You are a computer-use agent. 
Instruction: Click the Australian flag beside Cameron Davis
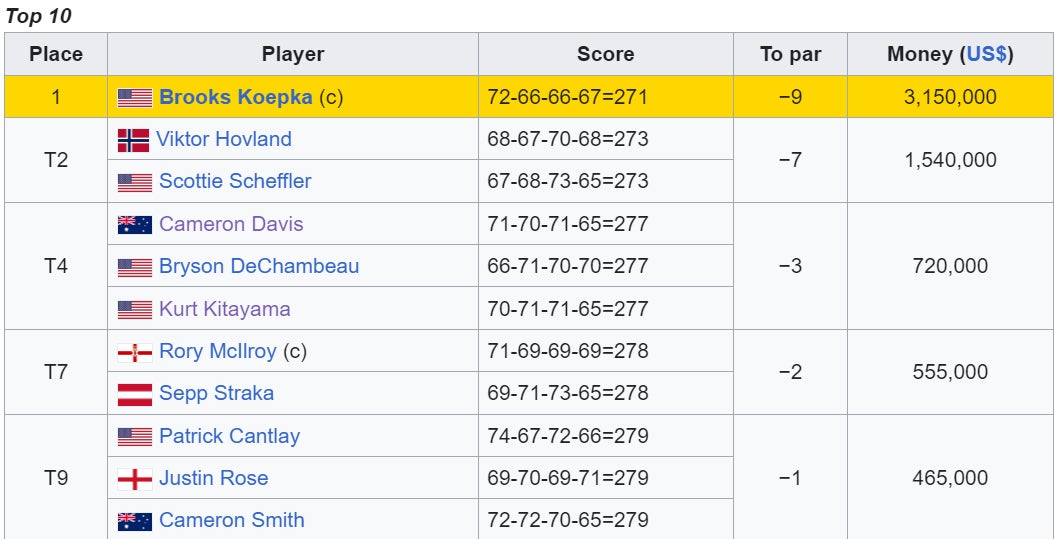tap(135, 225)
